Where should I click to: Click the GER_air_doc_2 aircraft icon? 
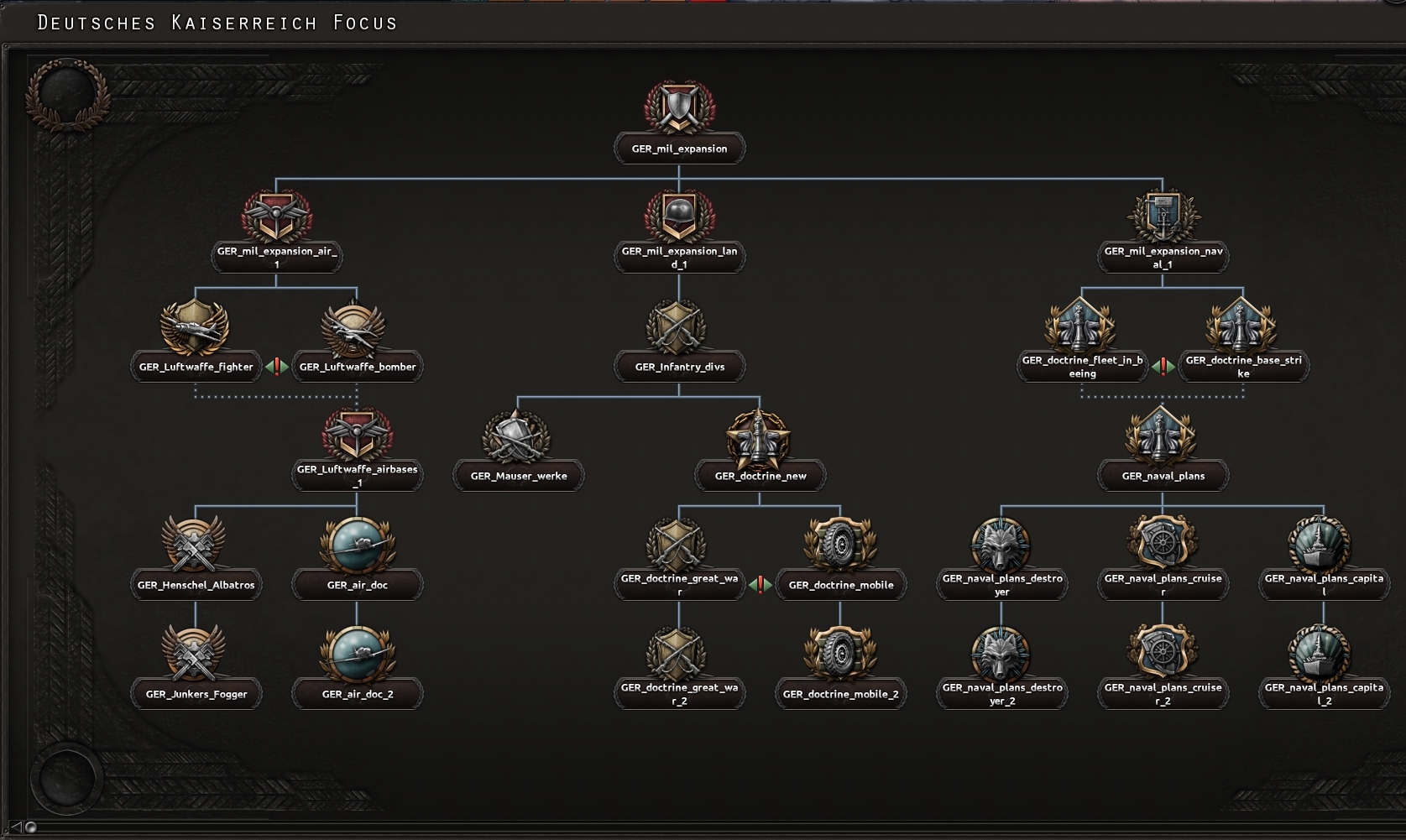356,654
